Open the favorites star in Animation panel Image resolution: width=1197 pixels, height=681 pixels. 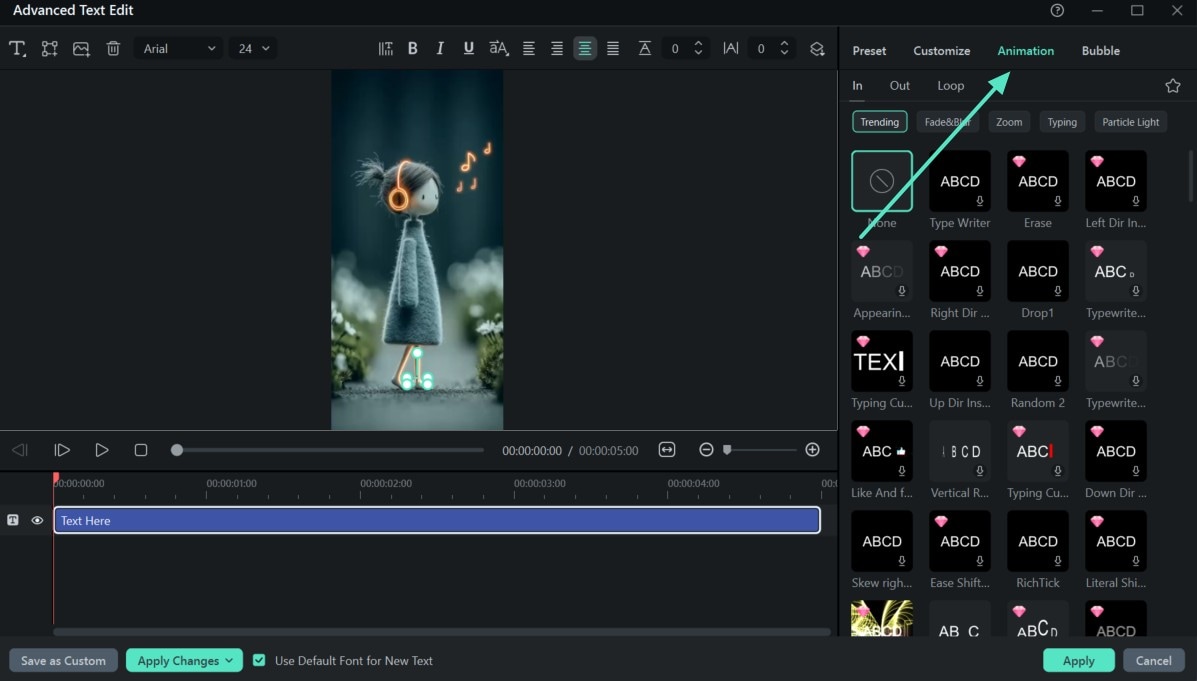pos(1173,86)
